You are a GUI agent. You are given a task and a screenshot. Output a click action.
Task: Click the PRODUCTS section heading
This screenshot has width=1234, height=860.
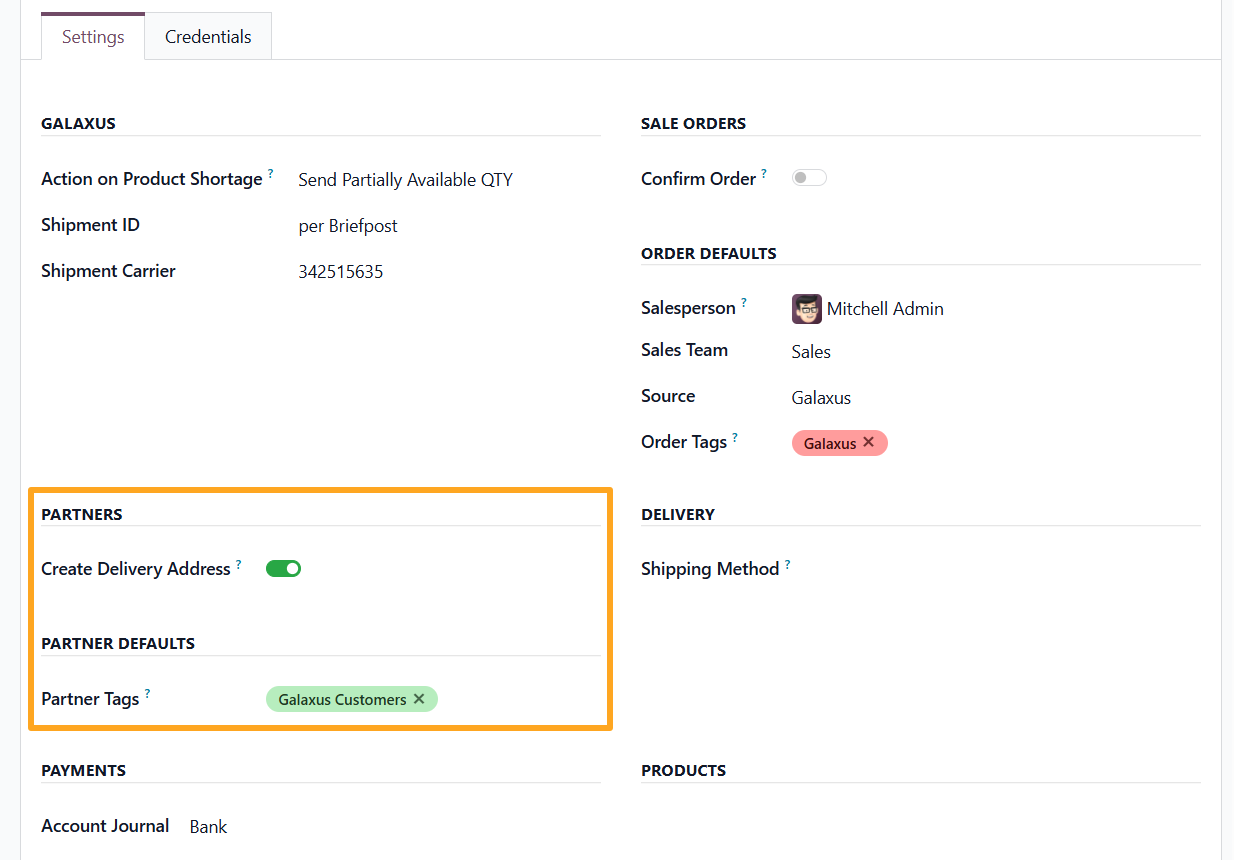[x=683, y=771]
